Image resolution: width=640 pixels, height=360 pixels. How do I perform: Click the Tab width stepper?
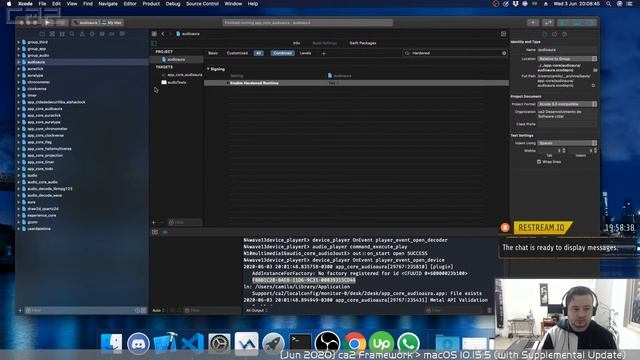(x=564, y=151)
